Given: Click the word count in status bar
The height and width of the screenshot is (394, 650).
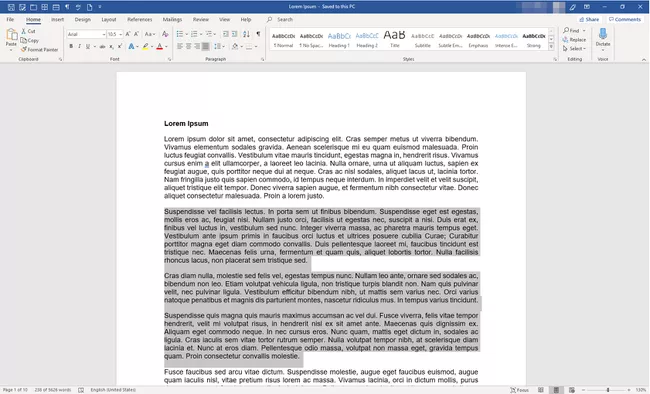Looking at the screenshot, I should click(53, 390).
